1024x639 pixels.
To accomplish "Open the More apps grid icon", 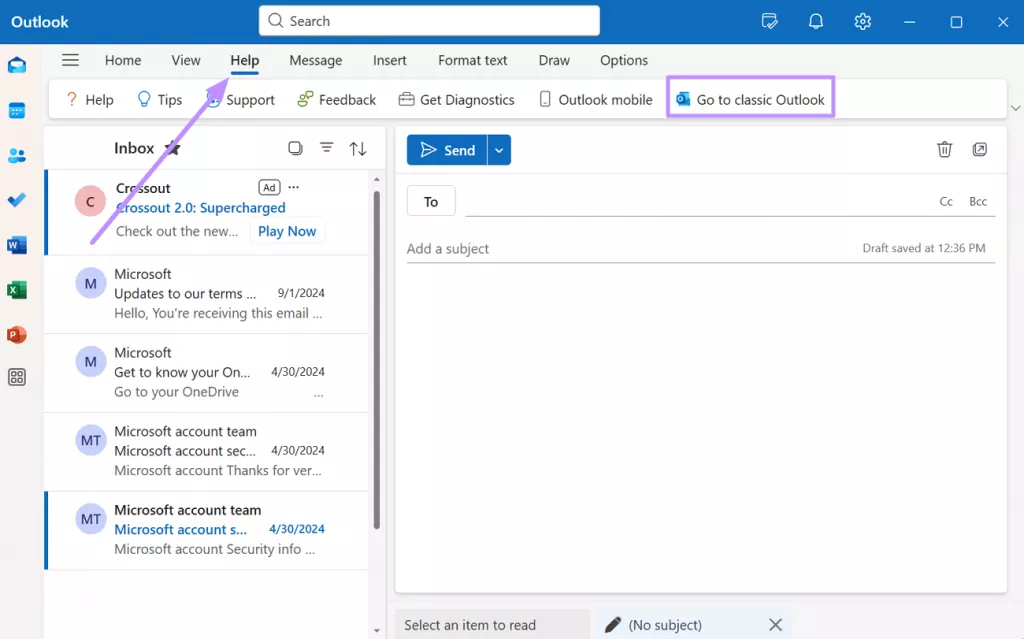I will (x=17, y=377).
